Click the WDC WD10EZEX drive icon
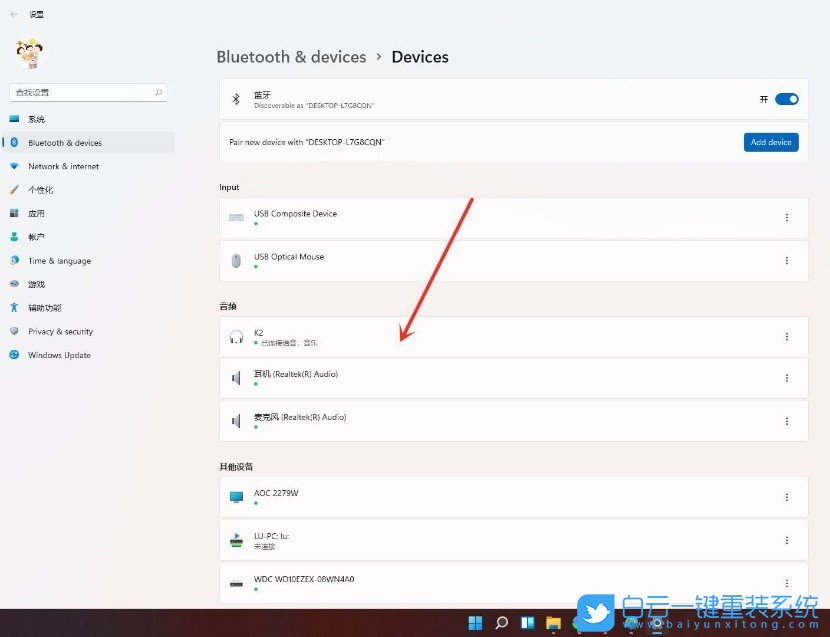Screen dimensions: 830x637 point(236,582)
